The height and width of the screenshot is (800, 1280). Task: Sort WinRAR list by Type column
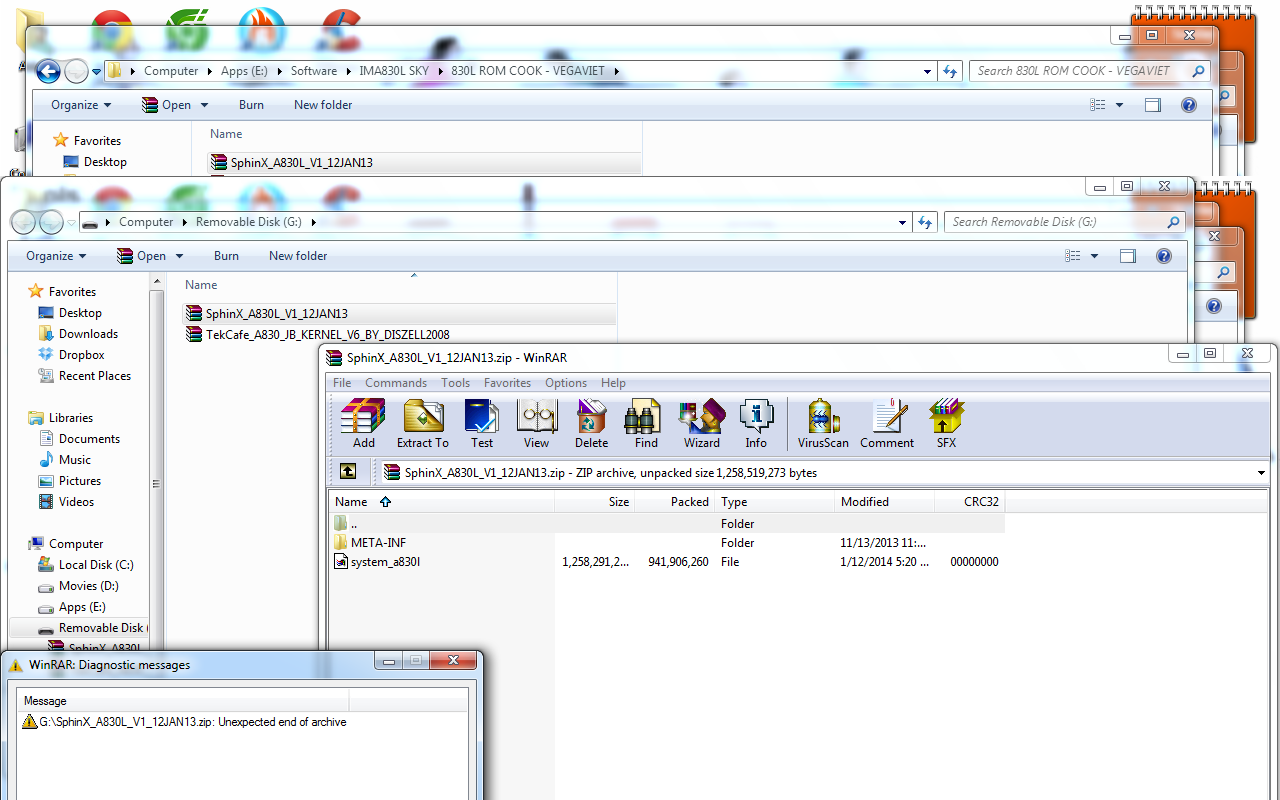tap(774, 502)
